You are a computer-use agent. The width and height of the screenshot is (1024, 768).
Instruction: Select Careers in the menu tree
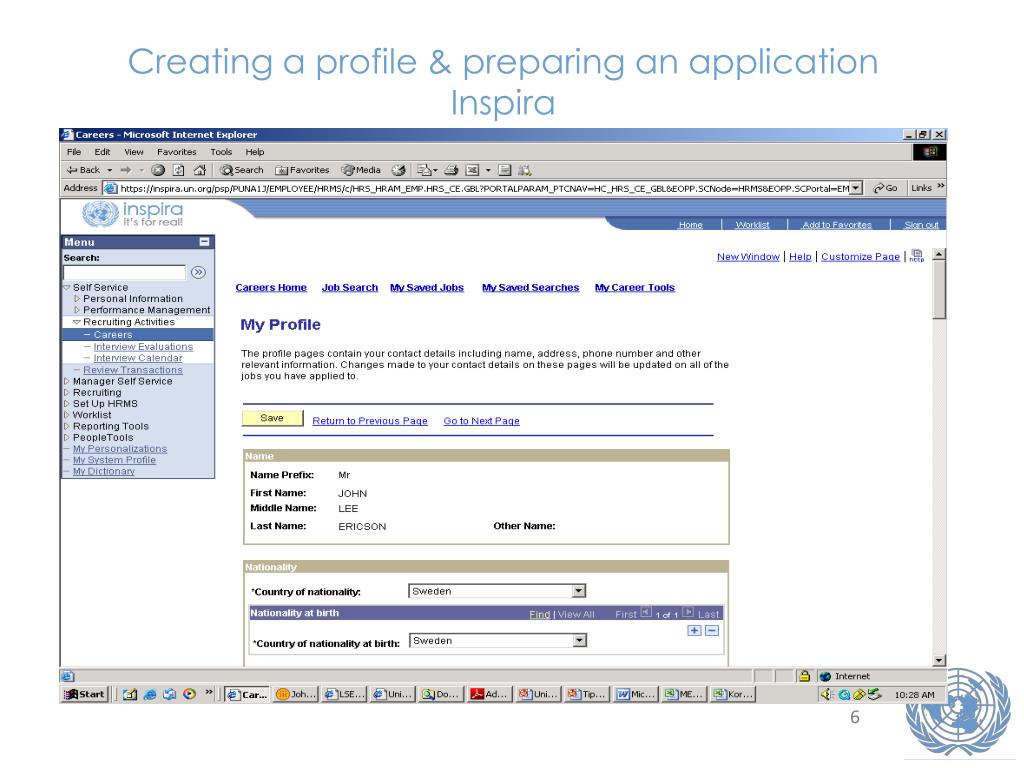(113, 335)
